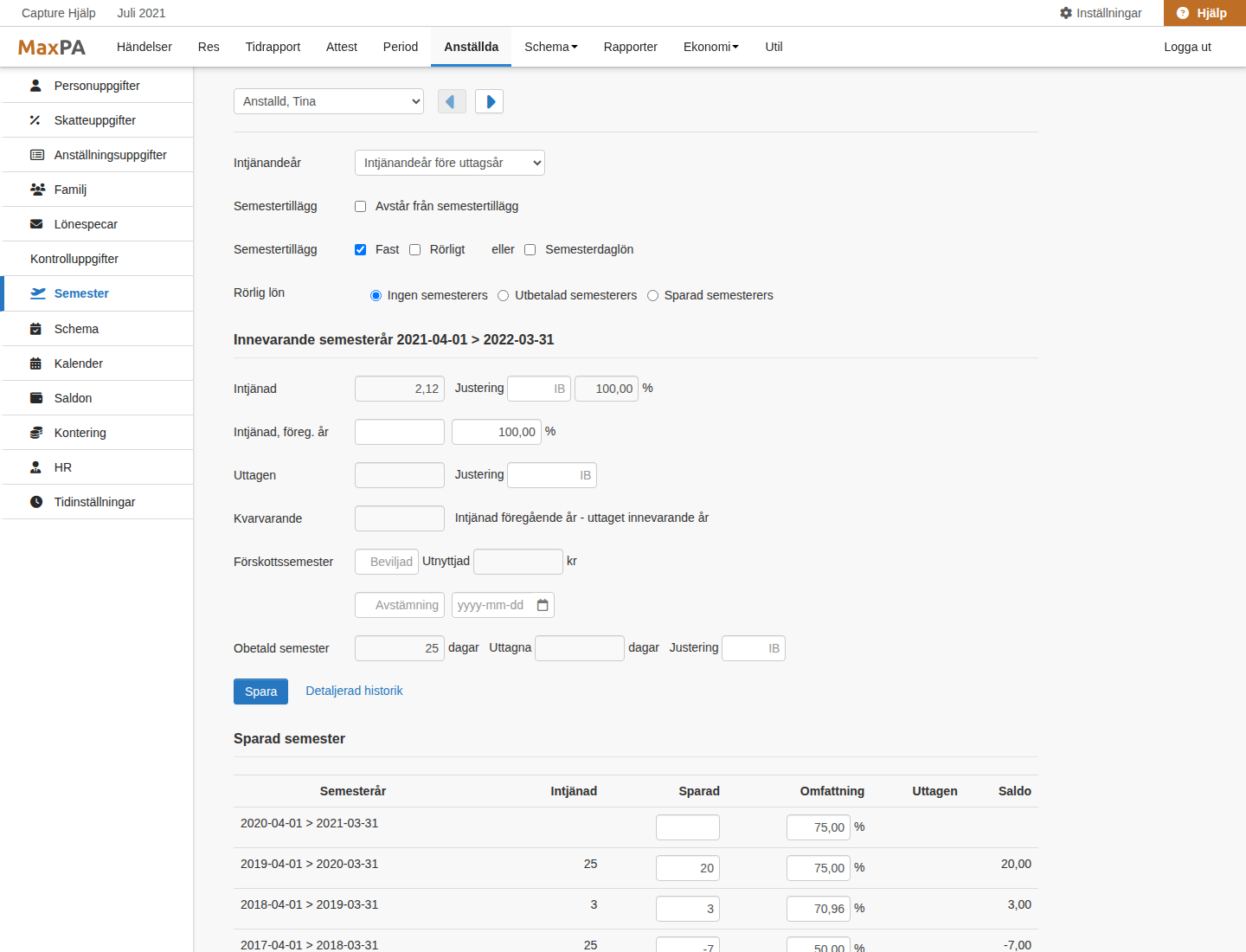
Task: Click the Personuppgifter person icon
Action: click(36, 86)
